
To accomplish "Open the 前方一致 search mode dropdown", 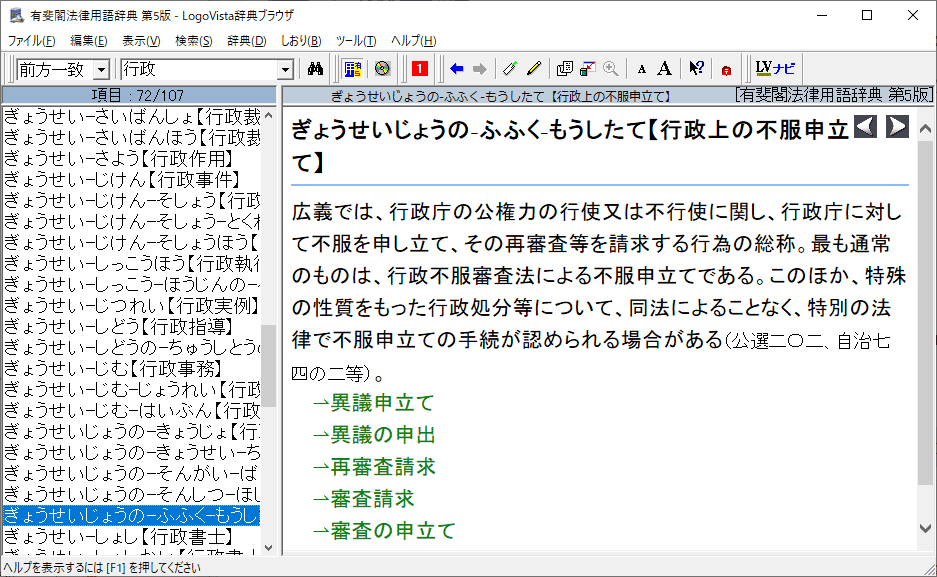I will click(x=101, y=69).
